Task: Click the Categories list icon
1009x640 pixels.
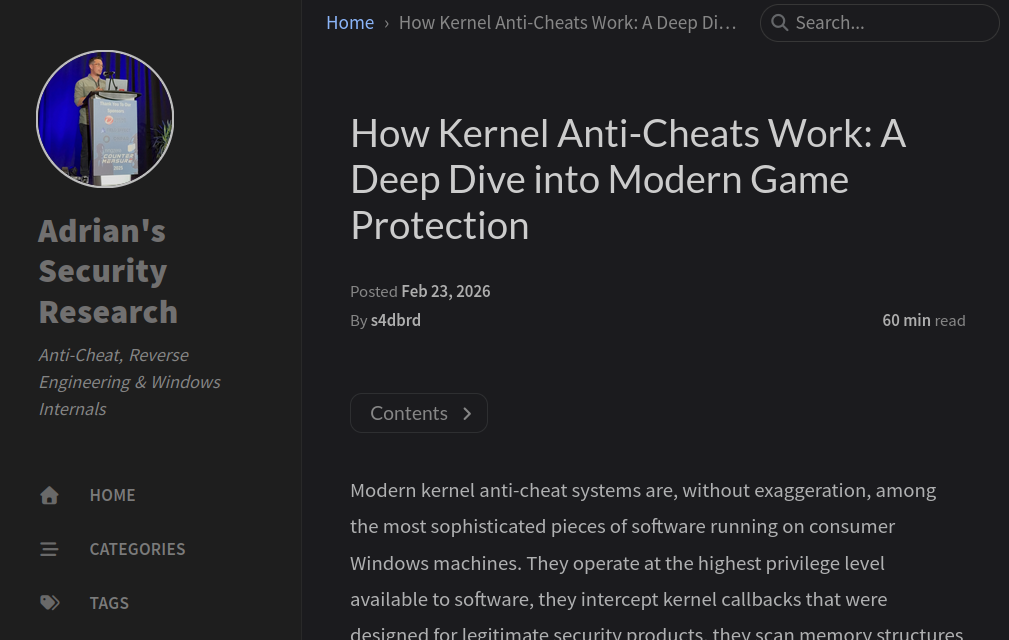Action: click(x=49, y=549)
